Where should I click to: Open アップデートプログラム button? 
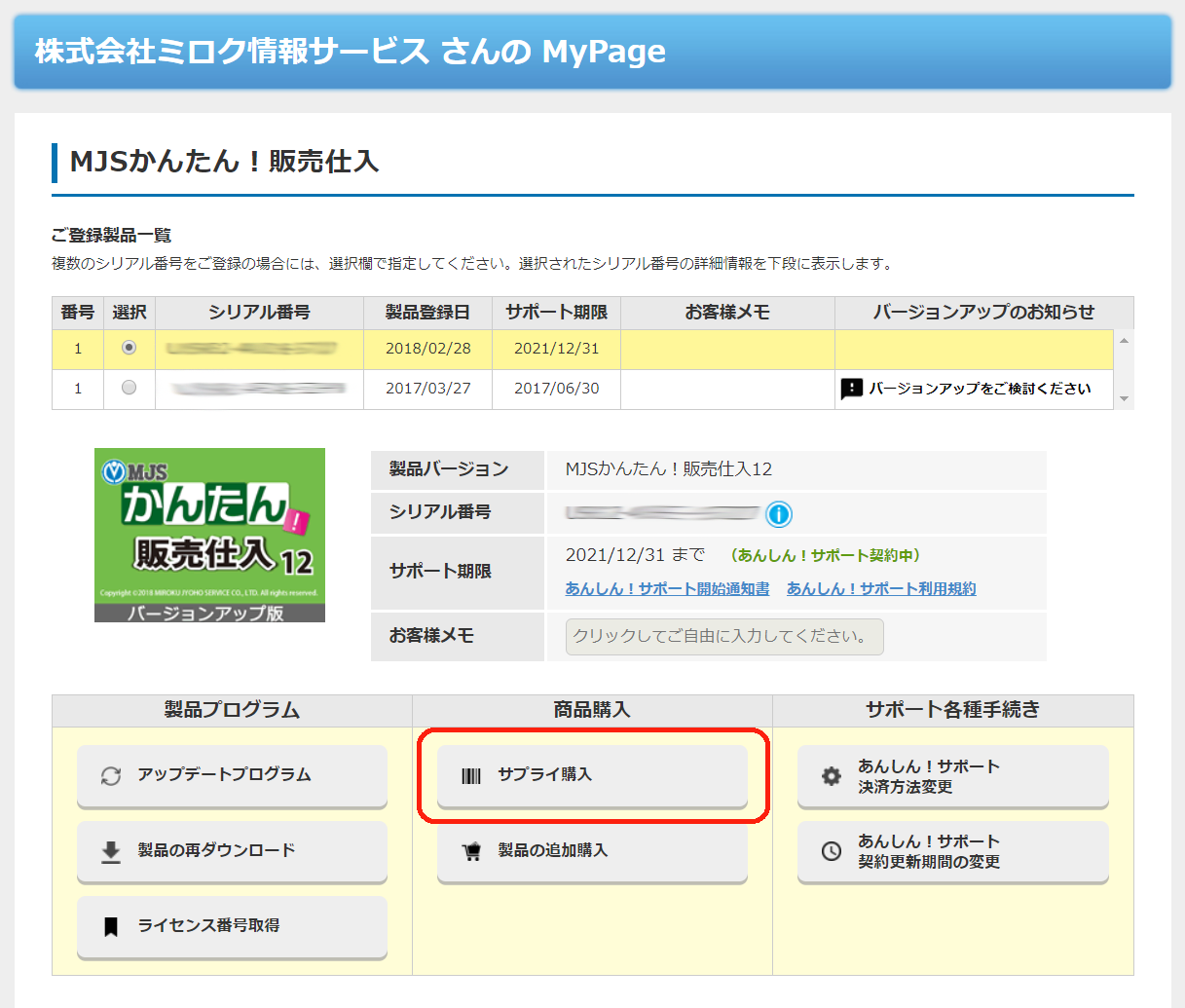point(232,776)
